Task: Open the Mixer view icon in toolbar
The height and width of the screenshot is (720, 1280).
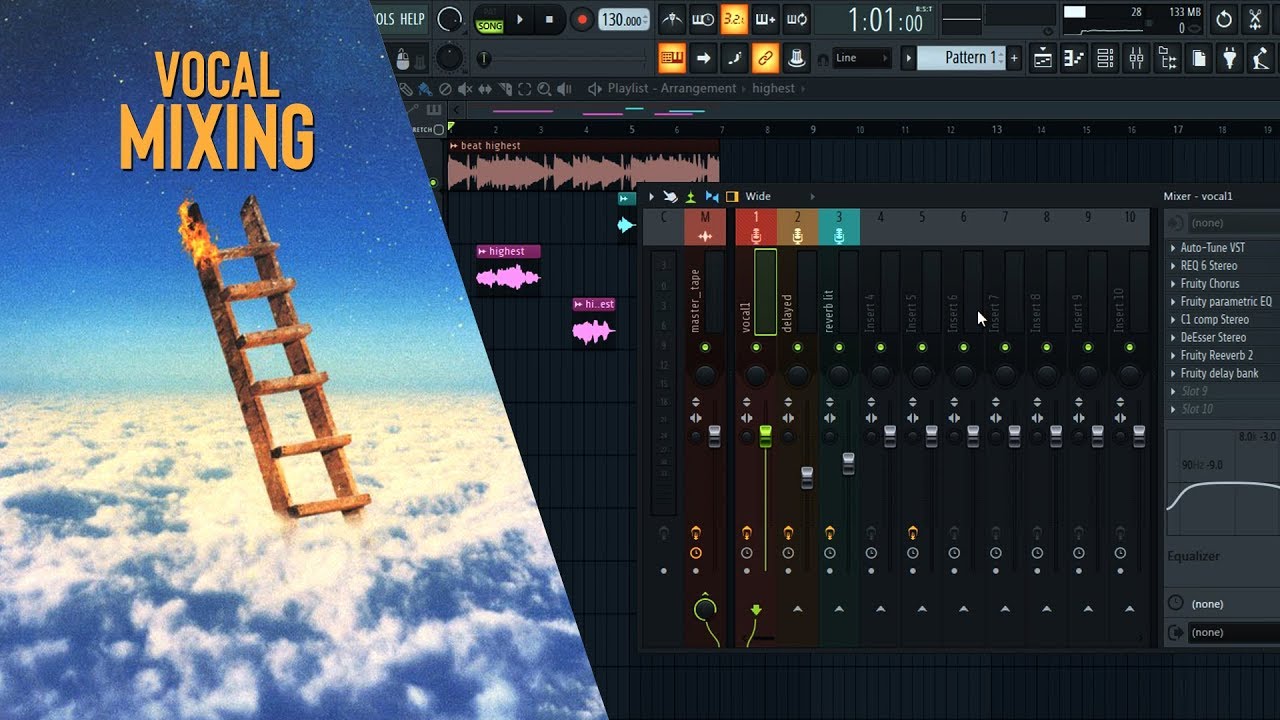Action: pos(1136,58)
